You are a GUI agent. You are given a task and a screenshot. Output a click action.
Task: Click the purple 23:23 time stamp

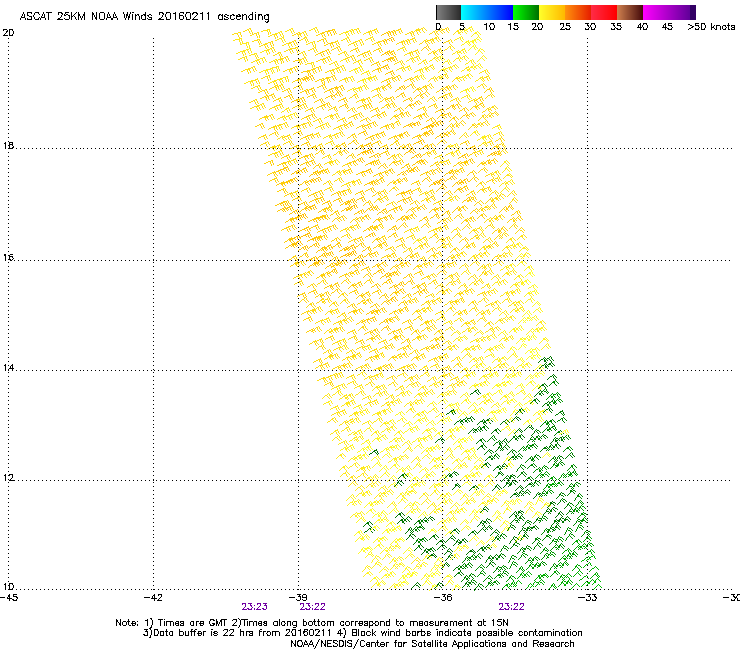(254, 607)
